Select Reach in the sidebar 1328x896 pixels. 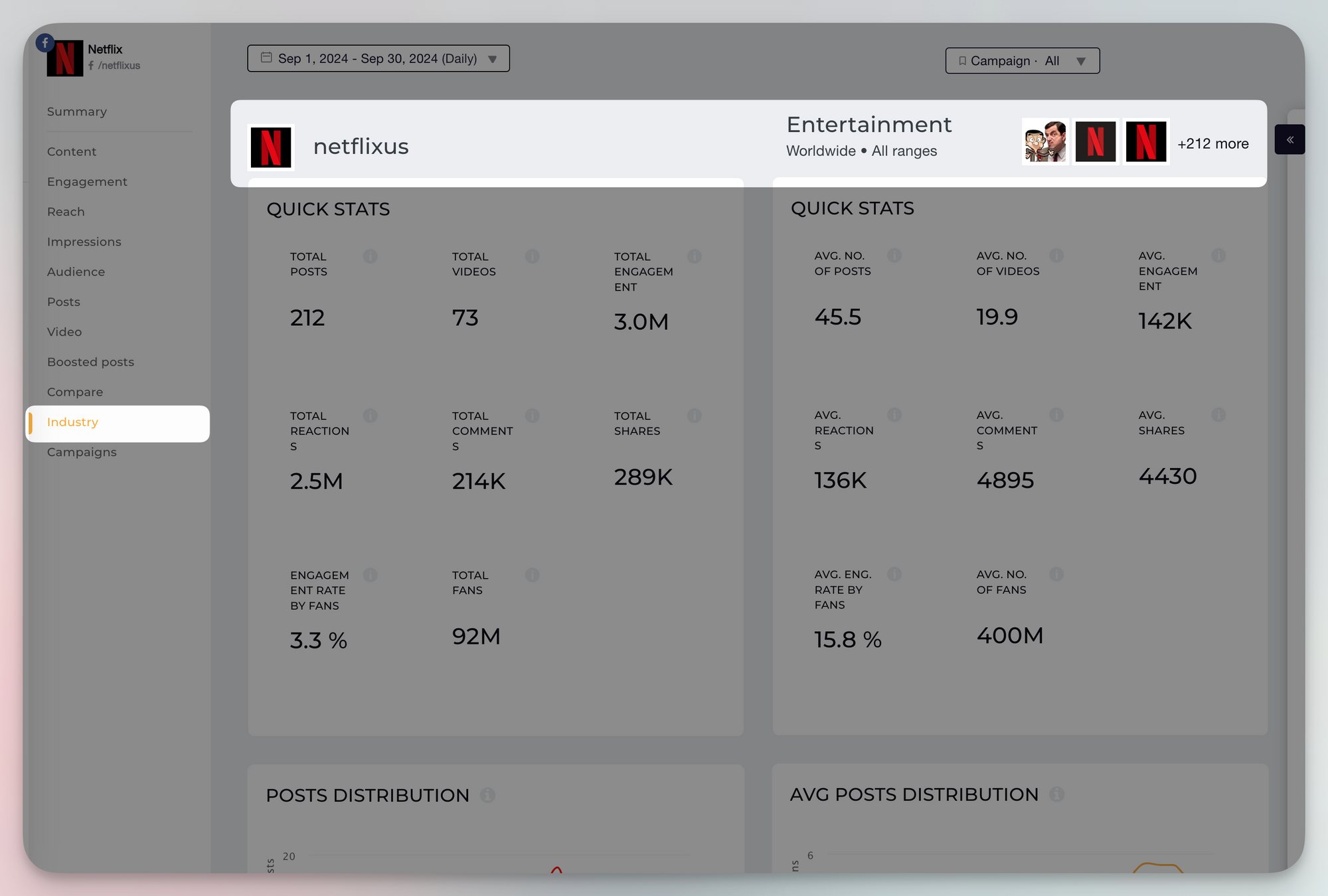pos(66,212)
